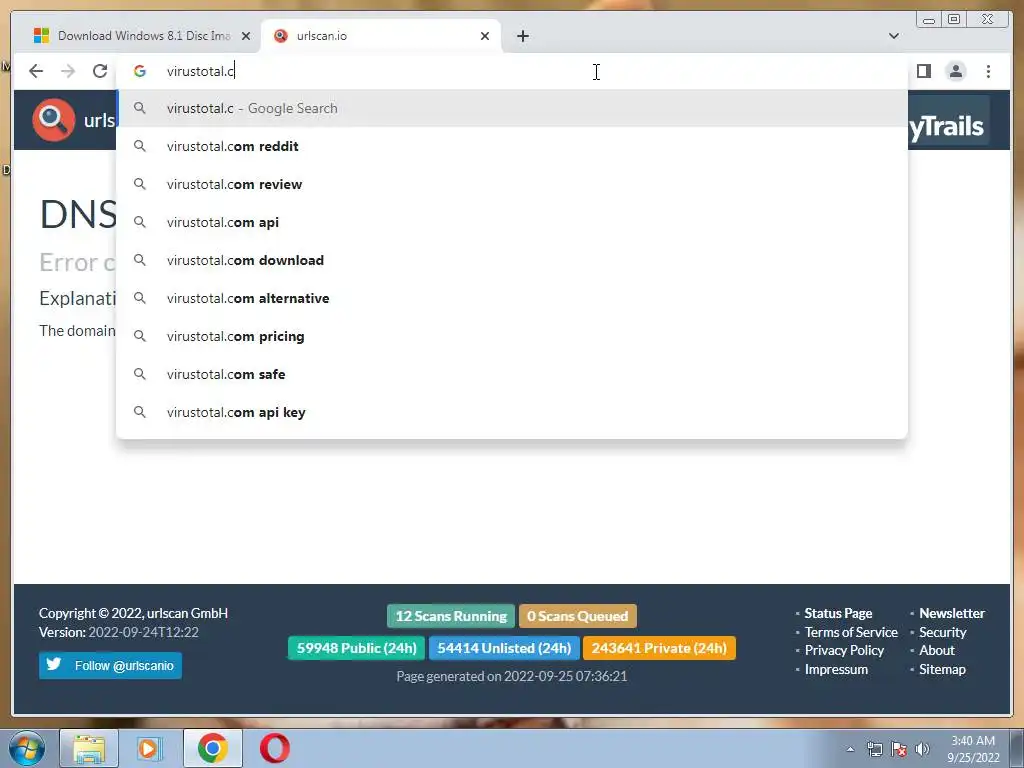
Task: Open the Sitemap footer link
Action: point(942,669)
